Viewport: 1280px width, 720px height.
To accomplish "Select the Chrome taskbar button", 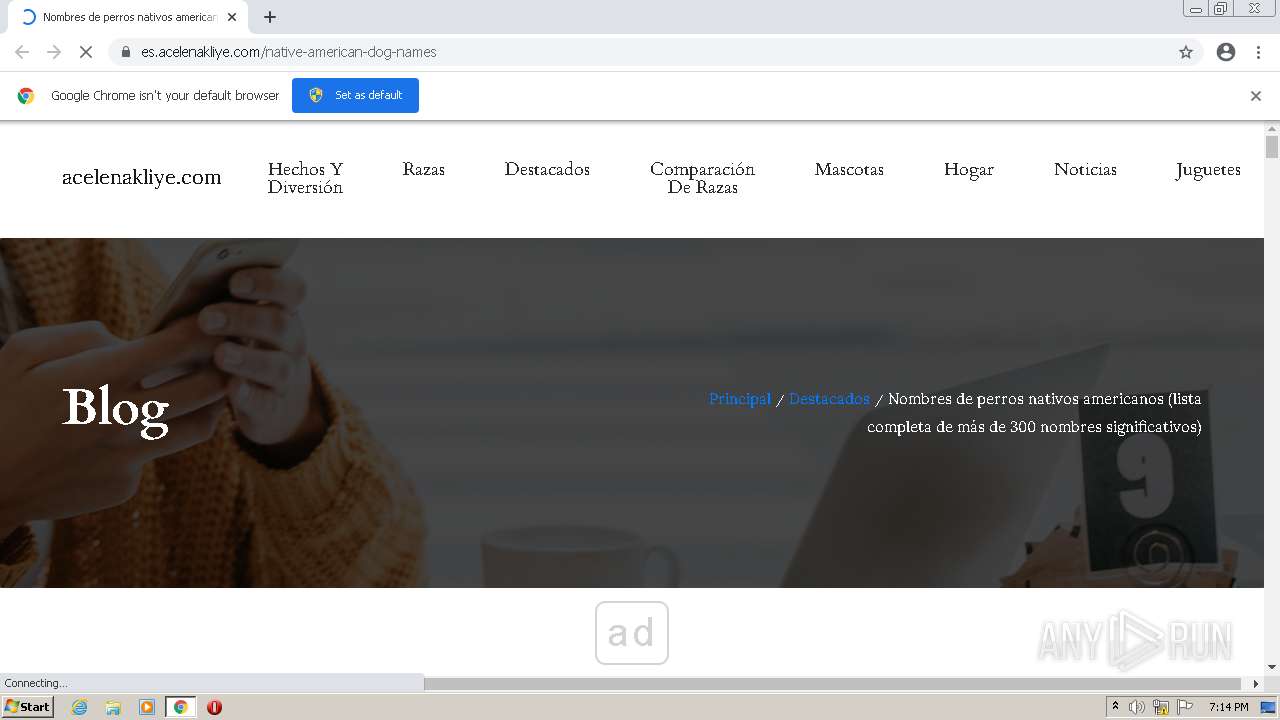I will click(x=180, y=707).
